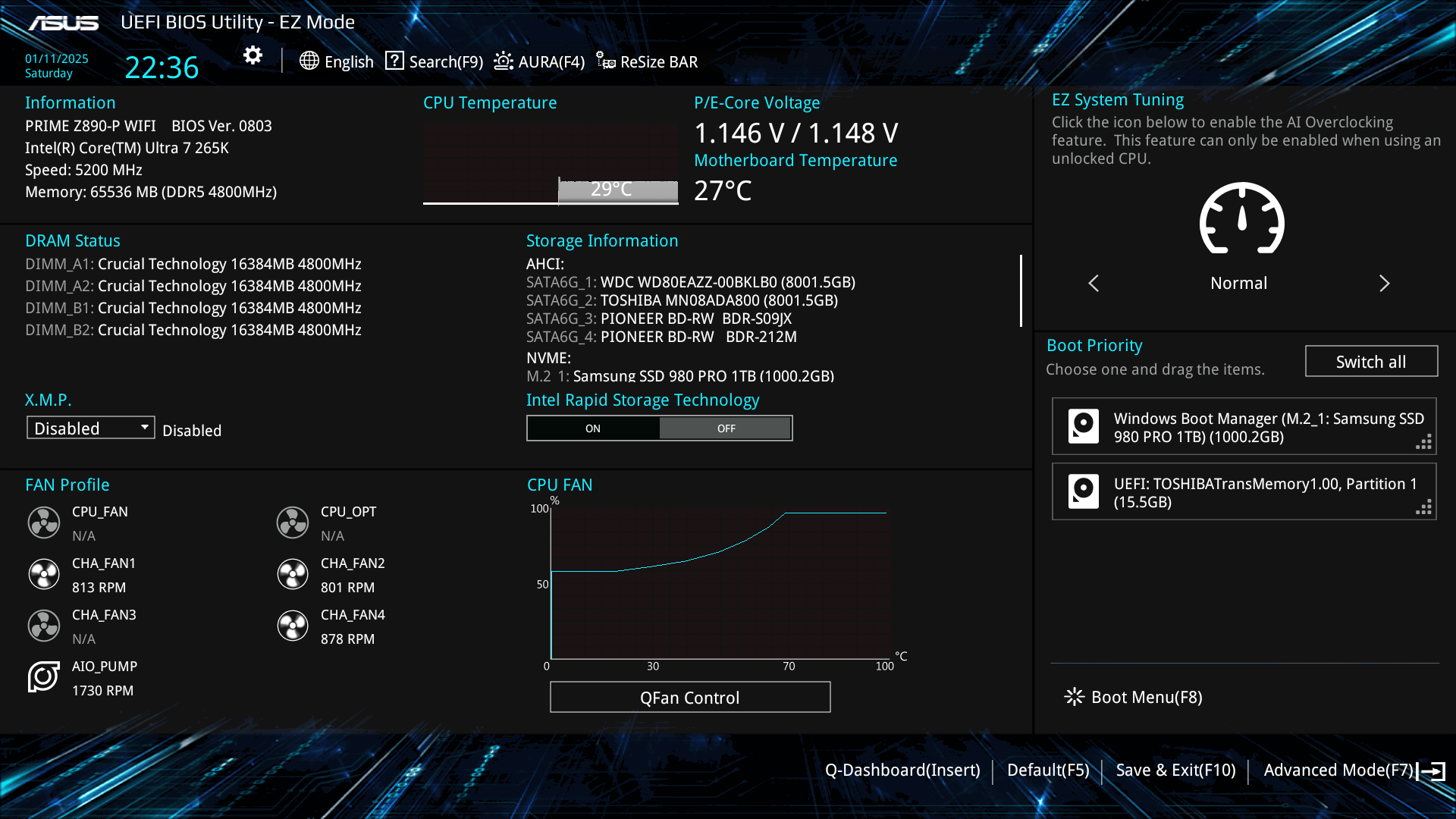Image resolution: width=1456 pixels, height=819 pixels.
Task: Click the CPU_OPT fan icon
Action: pos(293,522)
